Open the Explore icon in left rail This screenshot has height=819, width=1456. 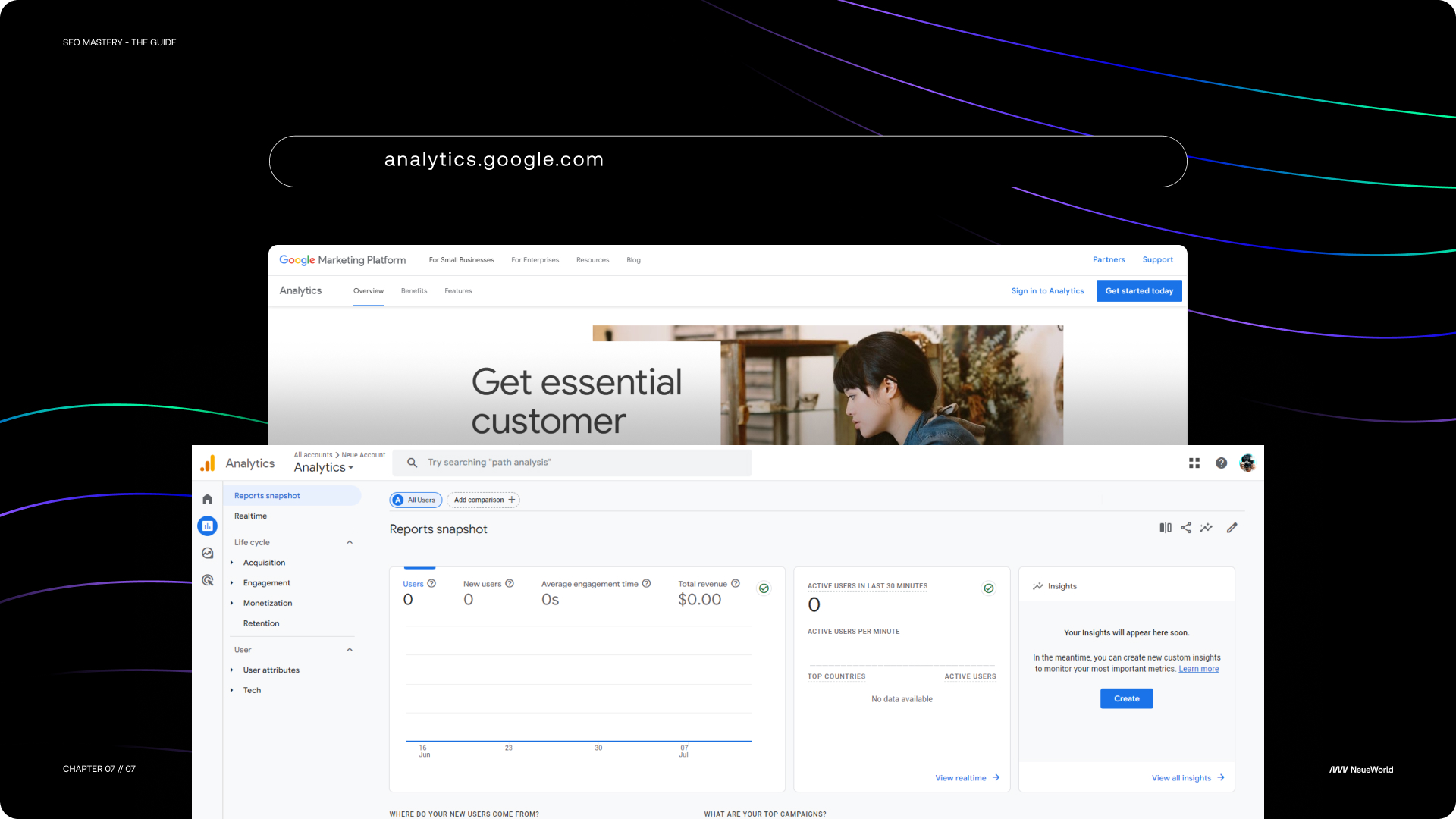207,554
